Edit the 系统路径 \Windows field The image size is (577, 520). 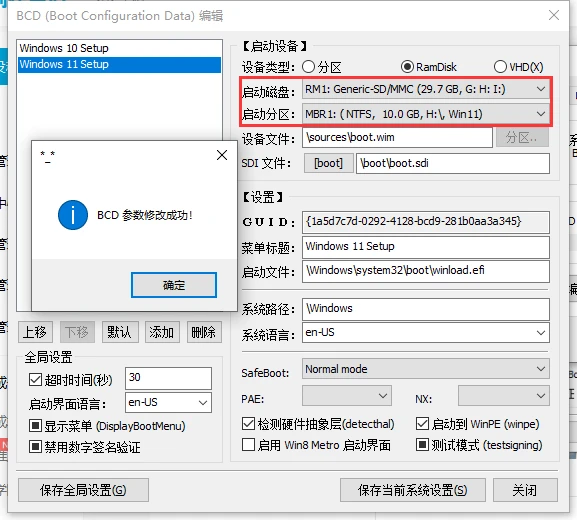pos(426,309)
